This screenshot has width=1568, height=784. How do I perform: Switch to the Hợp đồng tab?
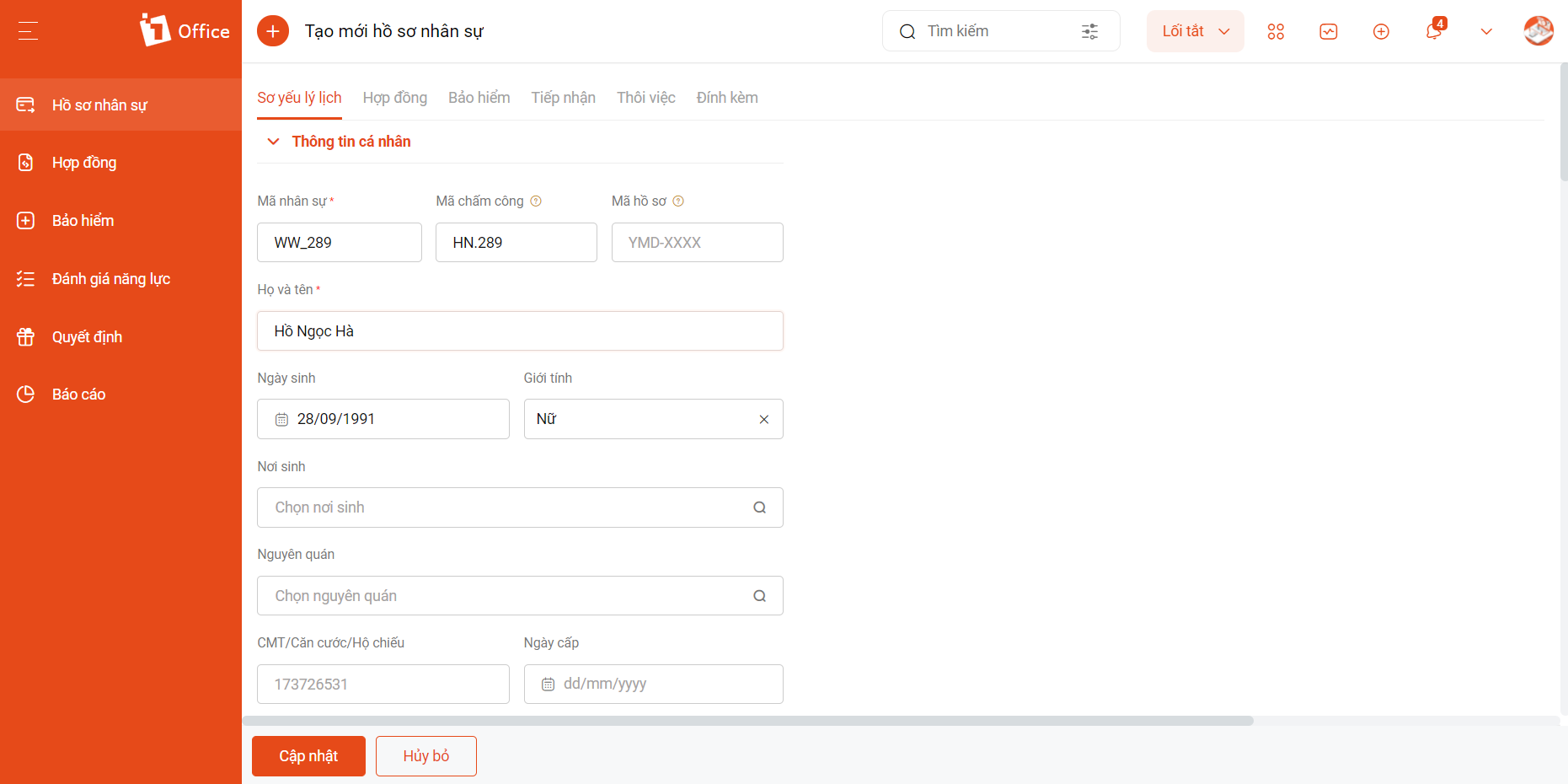coord(395,98)
